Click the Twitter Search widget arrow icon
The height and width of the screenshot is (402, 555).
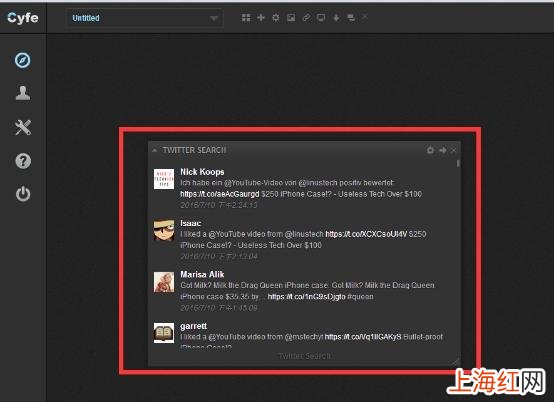(x=442, y=150)
